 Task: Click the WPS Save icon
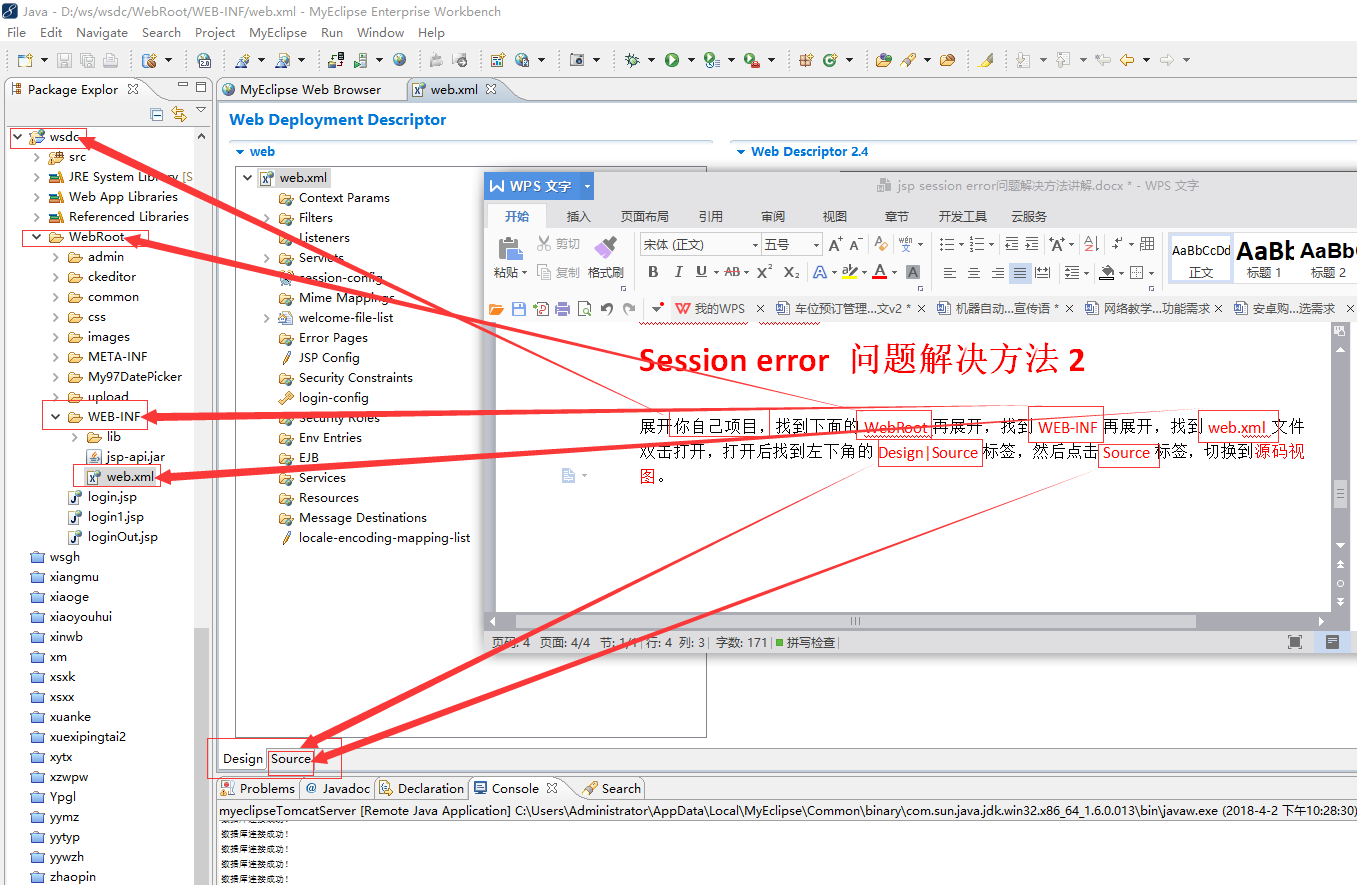click(517, 309)
